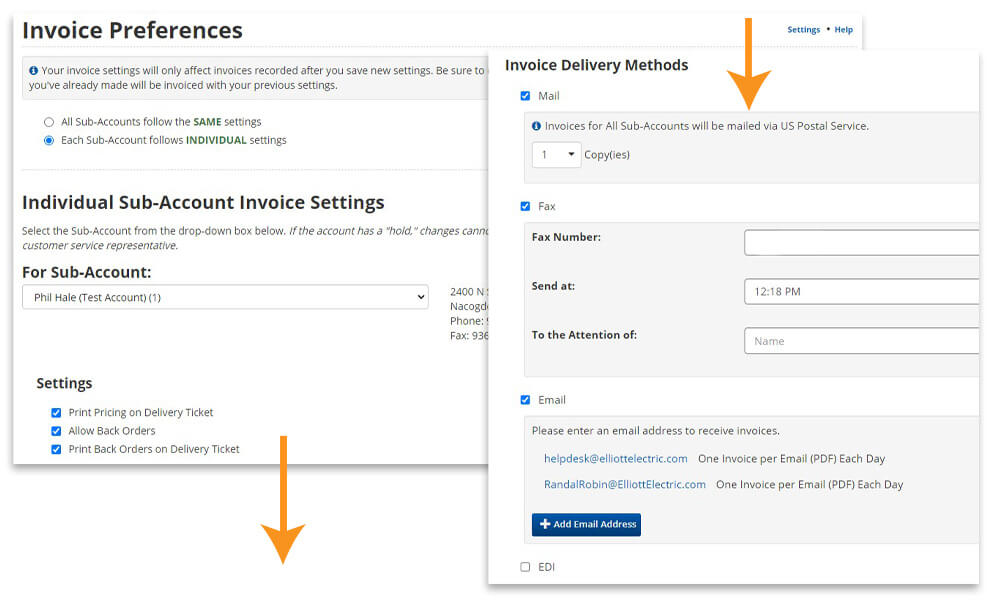Open RandalRobin@ElliottElectric.com email link
Image resolution: width=1000 pixels, height=600 pixels.
tap(624, 485)
